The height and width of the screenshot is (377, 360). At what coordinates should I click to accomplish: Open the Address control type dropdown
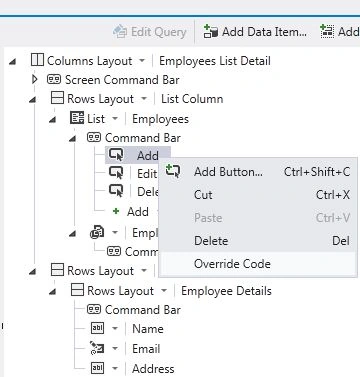pyautogui.click(x=115, y=368)
